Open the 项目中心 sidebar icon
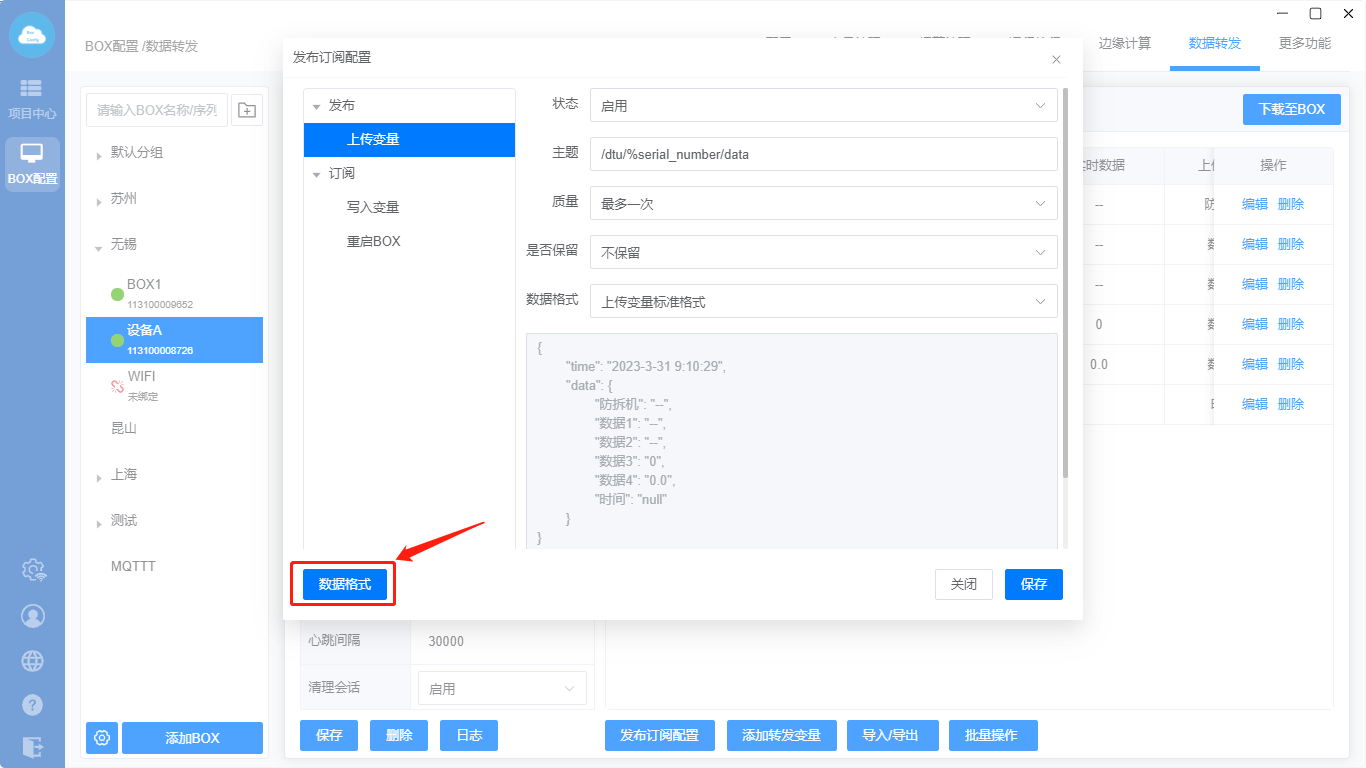Image resolution: width=1366 pixels, height=768 pixels. [32, 98]
